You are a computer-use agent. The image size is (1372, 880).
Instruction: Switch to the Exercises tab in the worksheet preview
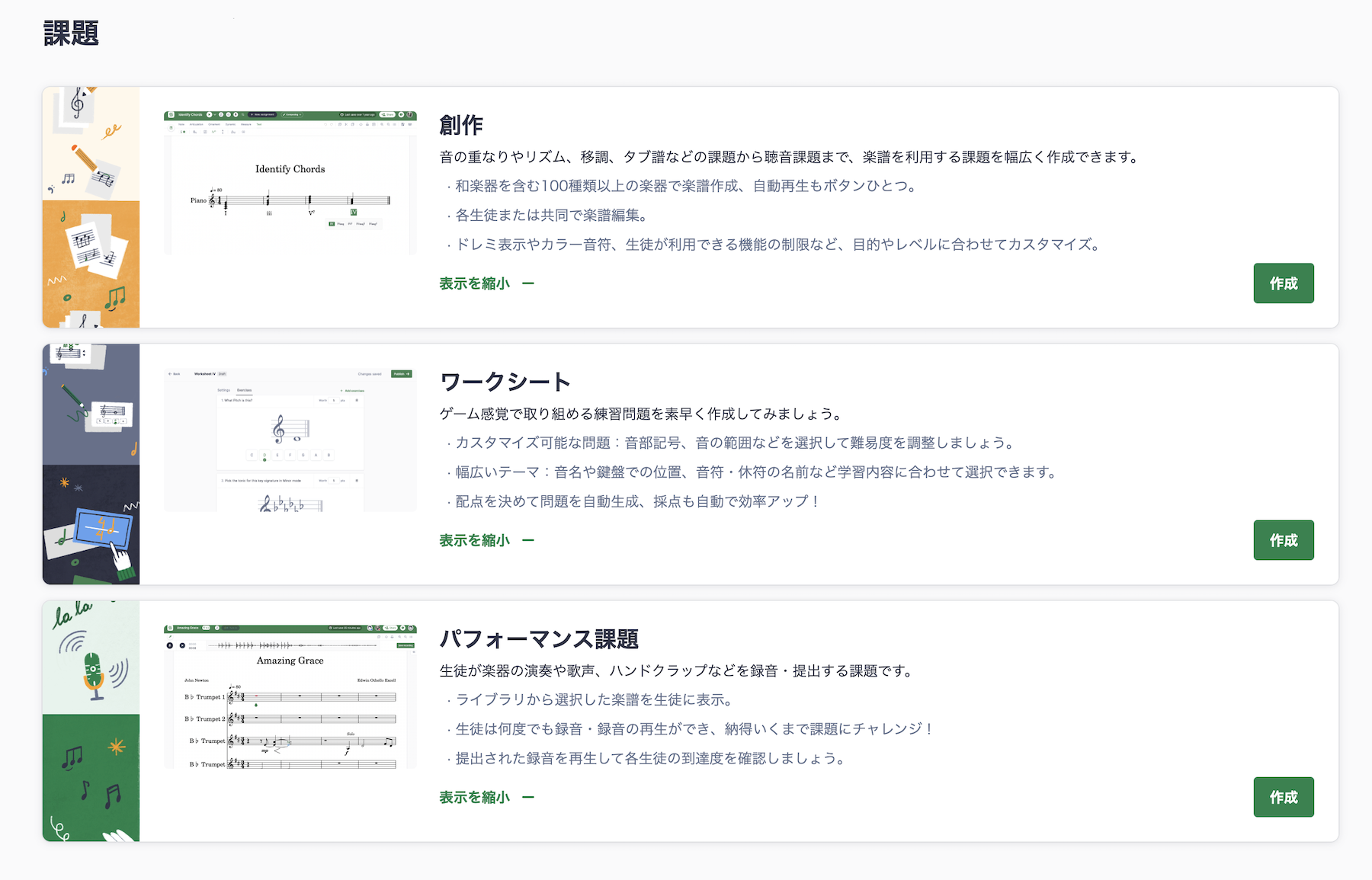pos(244,390)
